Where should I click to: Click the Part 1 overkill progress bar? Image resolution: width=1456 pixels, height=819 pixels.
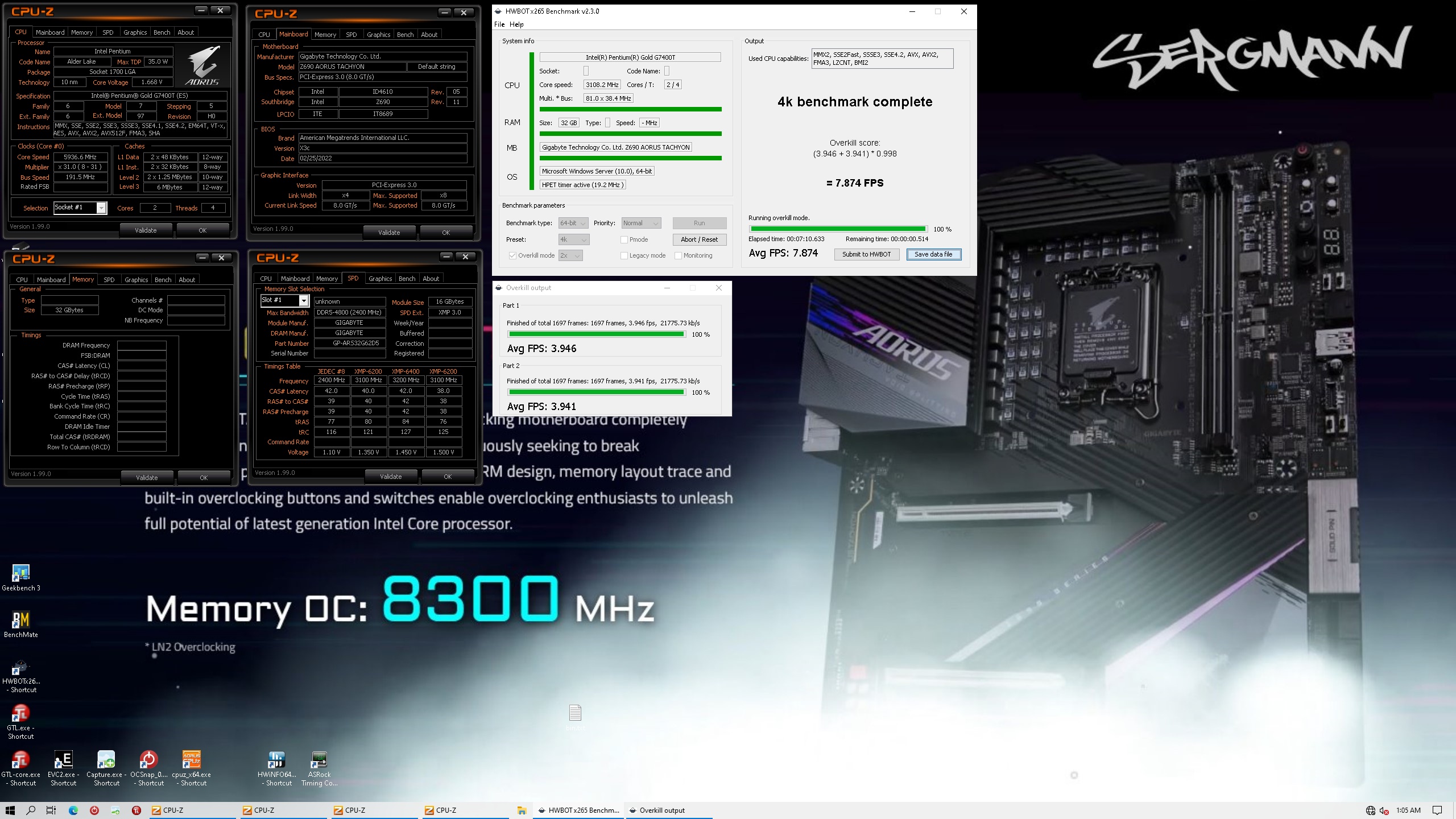pyautogui.click(x=597, y=334)
